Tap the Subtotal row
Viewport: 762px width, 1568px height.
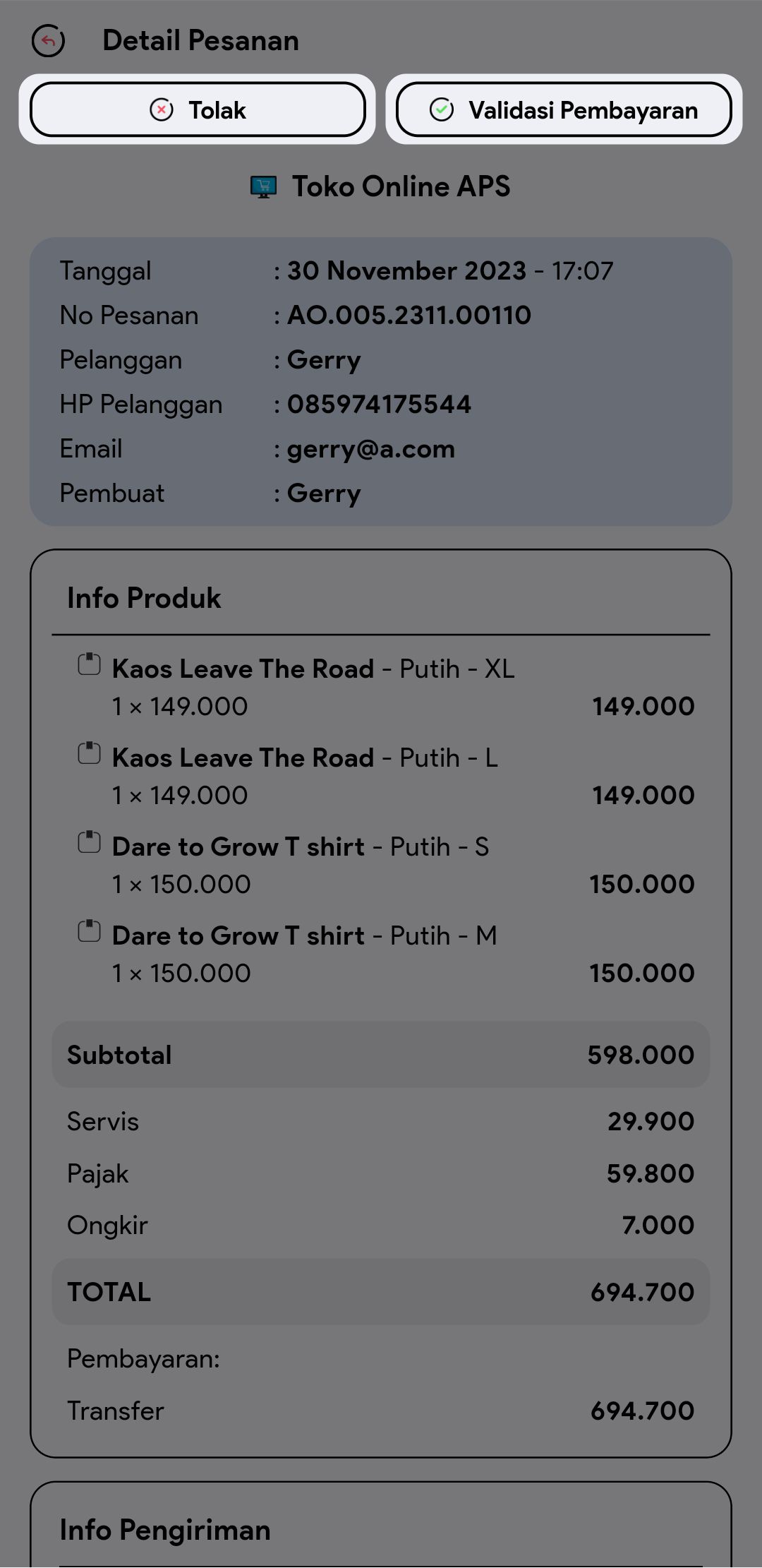pyautogui.click(x=380, y=1055)
